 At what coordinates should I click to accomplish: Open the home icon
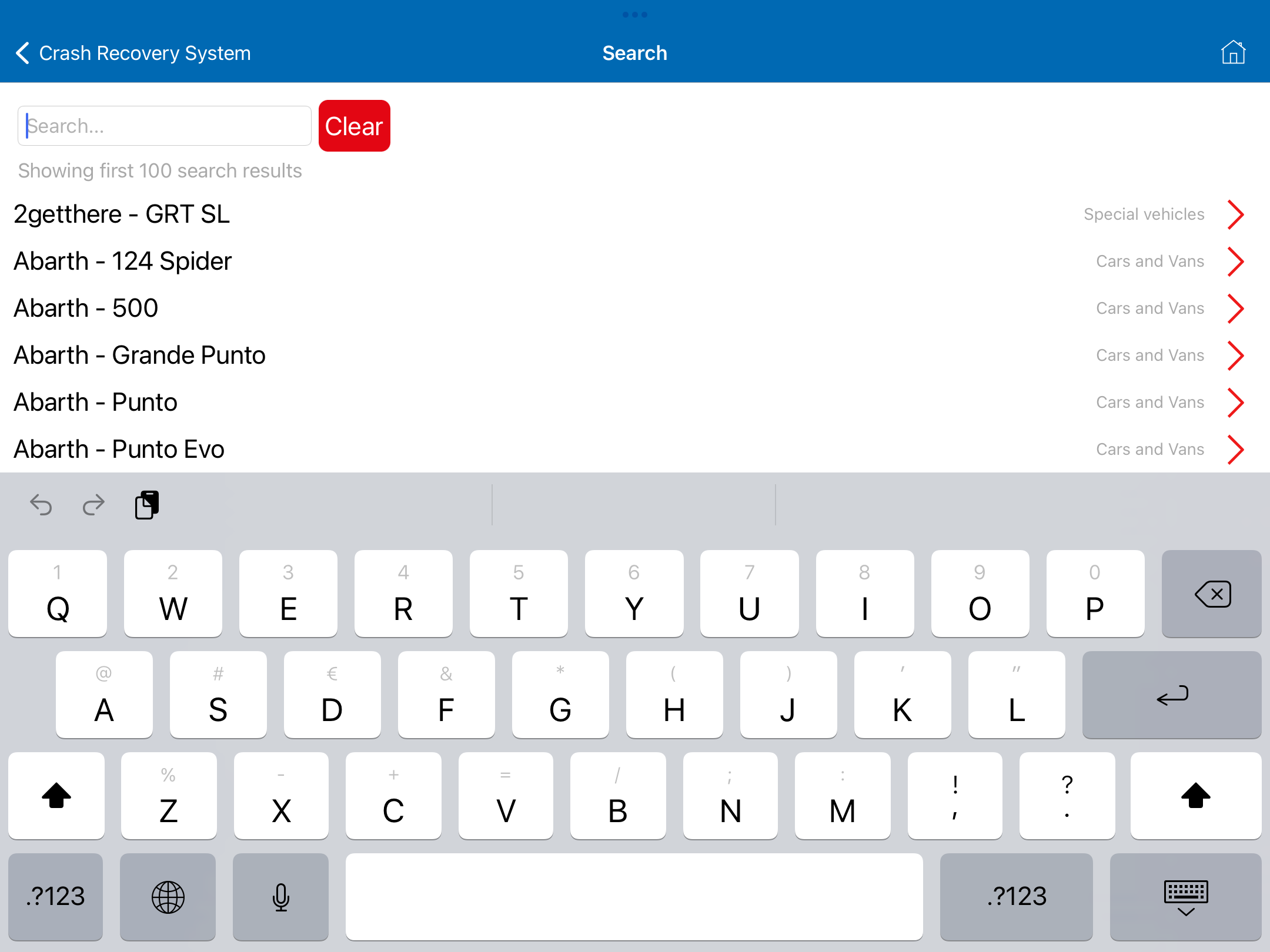point(1233,52)
